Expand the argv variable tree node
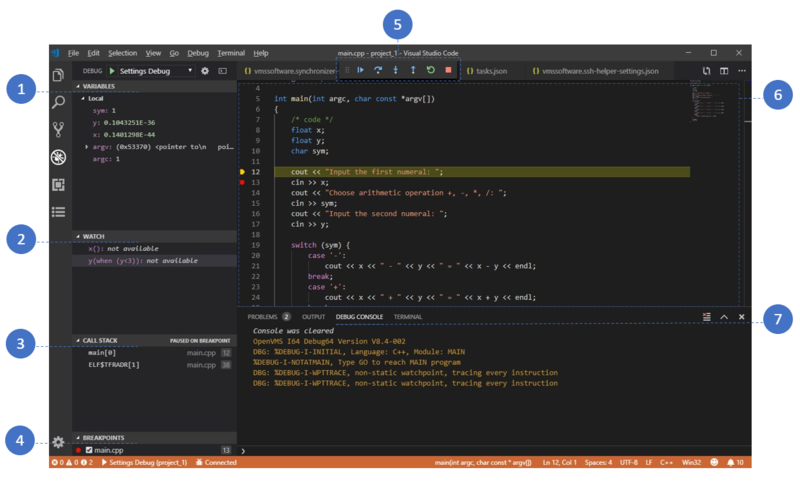 click(x=88, y=147)
